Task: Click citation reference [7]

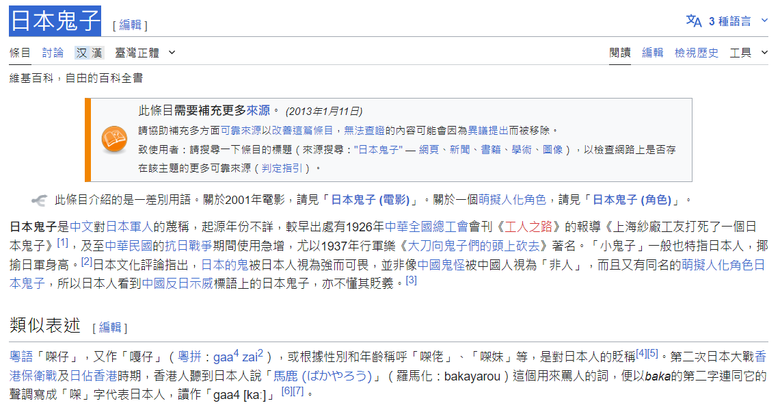Action: 298,392
